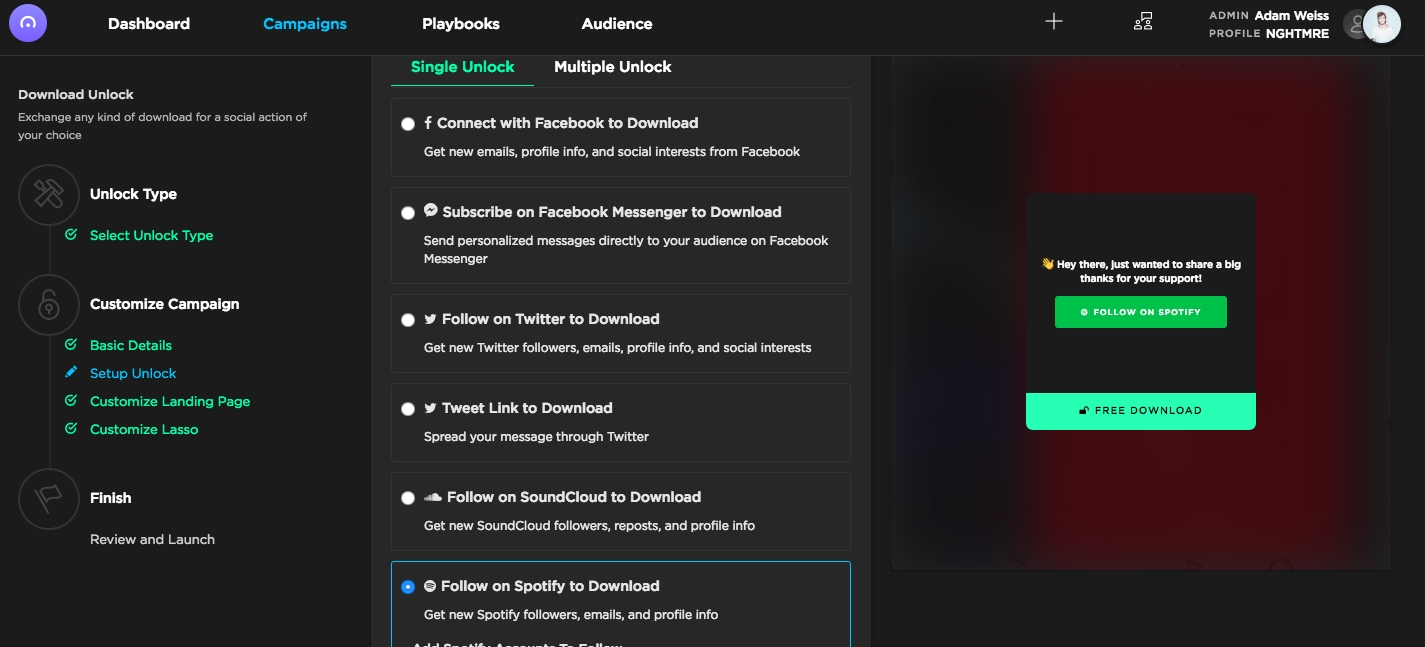Click the check icon beside Customize Landing Page
Screen dimensions: 1425x647
point(71,401)
